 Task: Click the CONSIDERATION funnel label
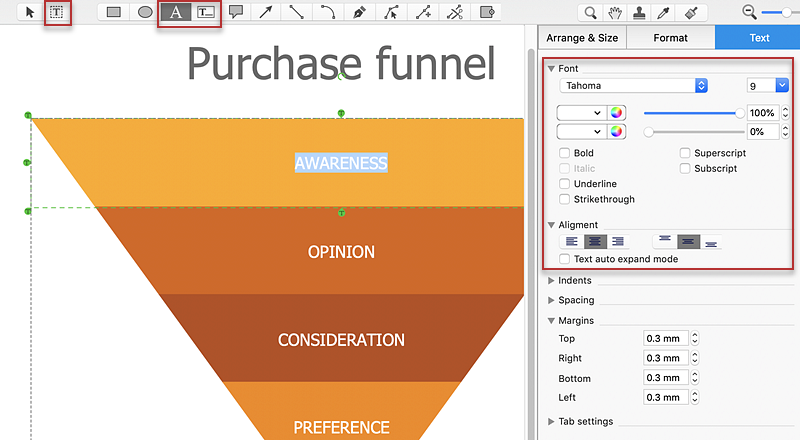[x=341, y=340]
